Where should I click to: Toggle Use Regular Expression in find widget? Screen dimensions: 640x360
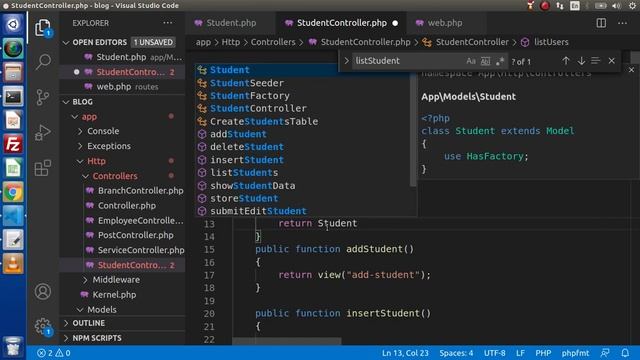[500, 61]
